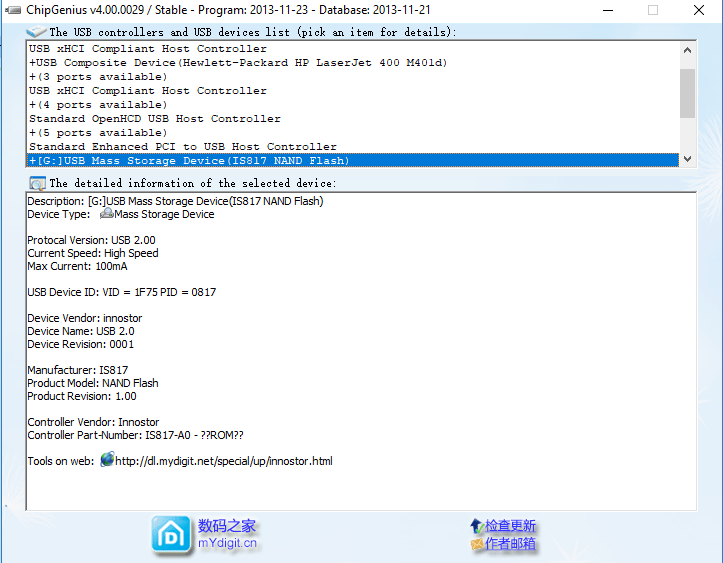Click the globe icon beside Tools on web
The height and width of the screenshot is (563, 723).
(x=107, y=460)
